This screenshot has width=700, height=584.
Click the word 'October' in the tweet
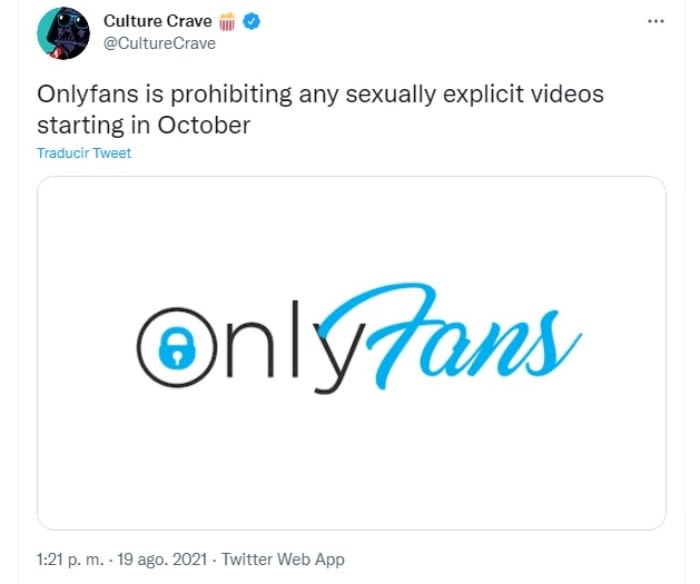coord(204,125)
